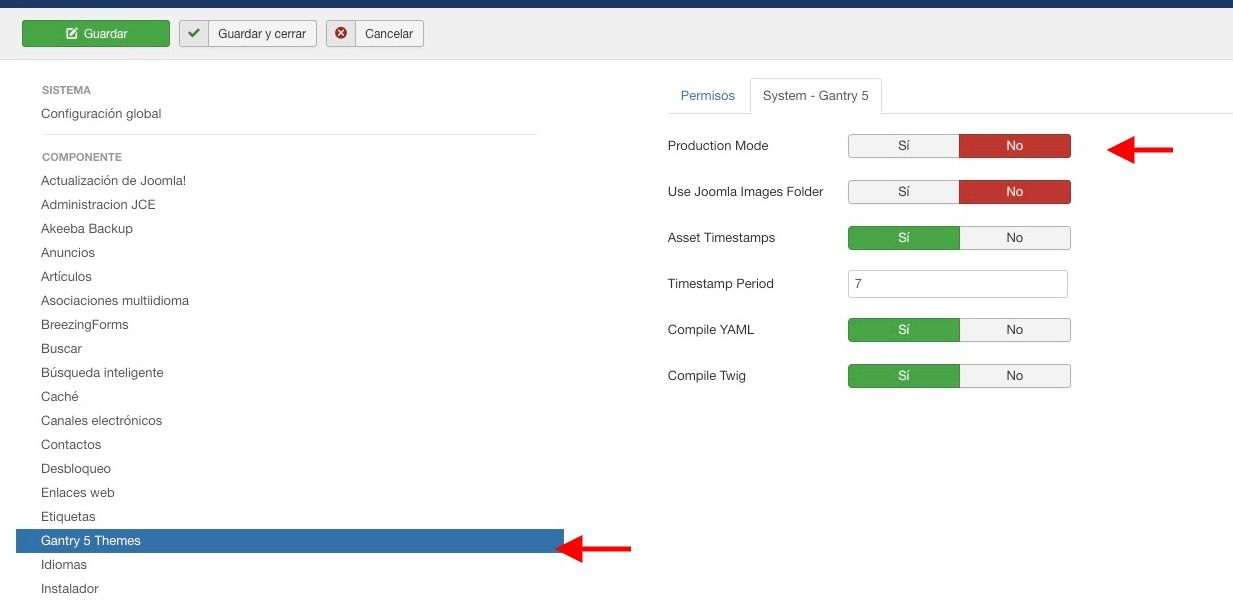This screenshot has width=1233, height=604.
Task: Enable Use Joomla Images Folder with Sí
Action: (904, 192)
